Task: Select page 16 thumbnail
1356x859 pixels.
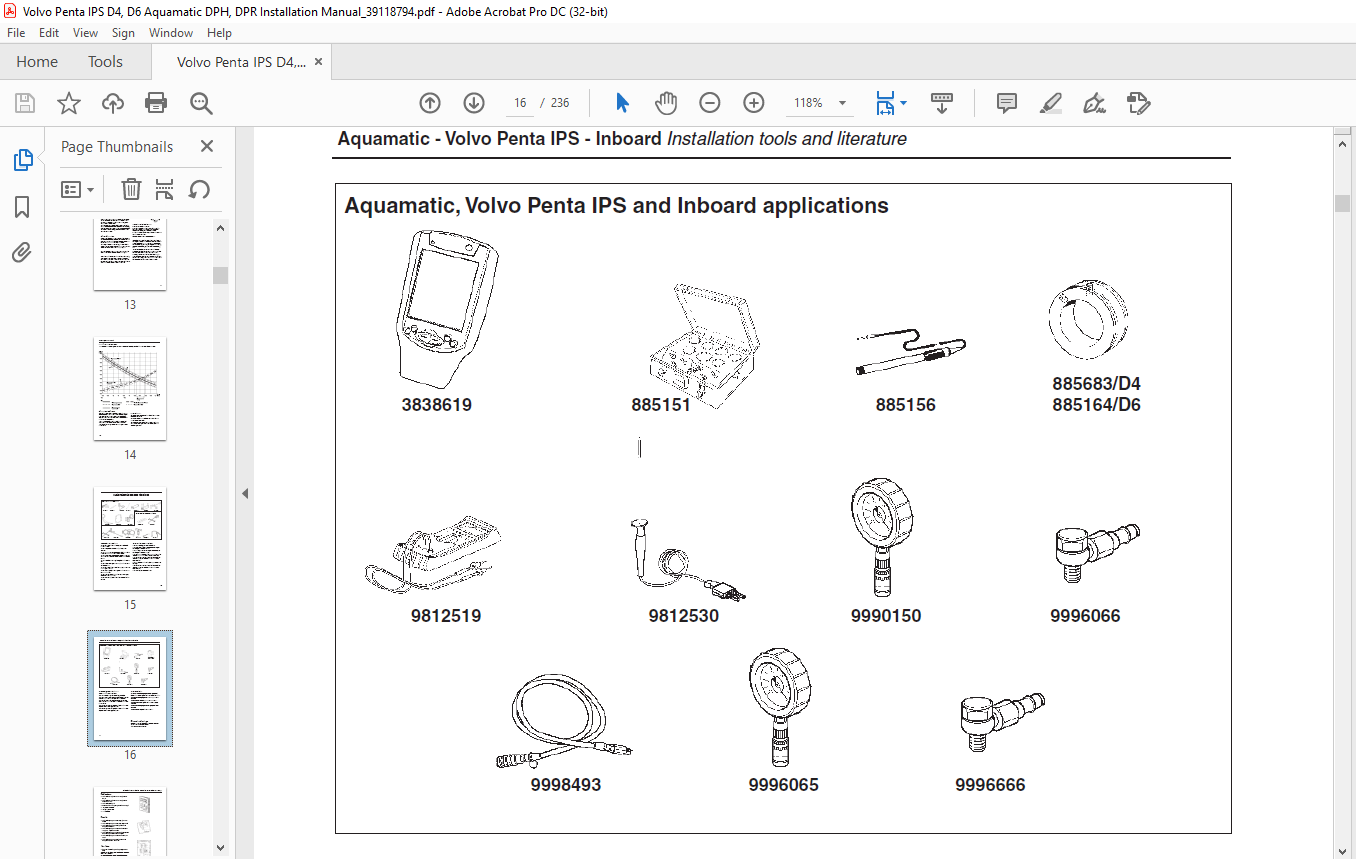Action: point(130,689)
